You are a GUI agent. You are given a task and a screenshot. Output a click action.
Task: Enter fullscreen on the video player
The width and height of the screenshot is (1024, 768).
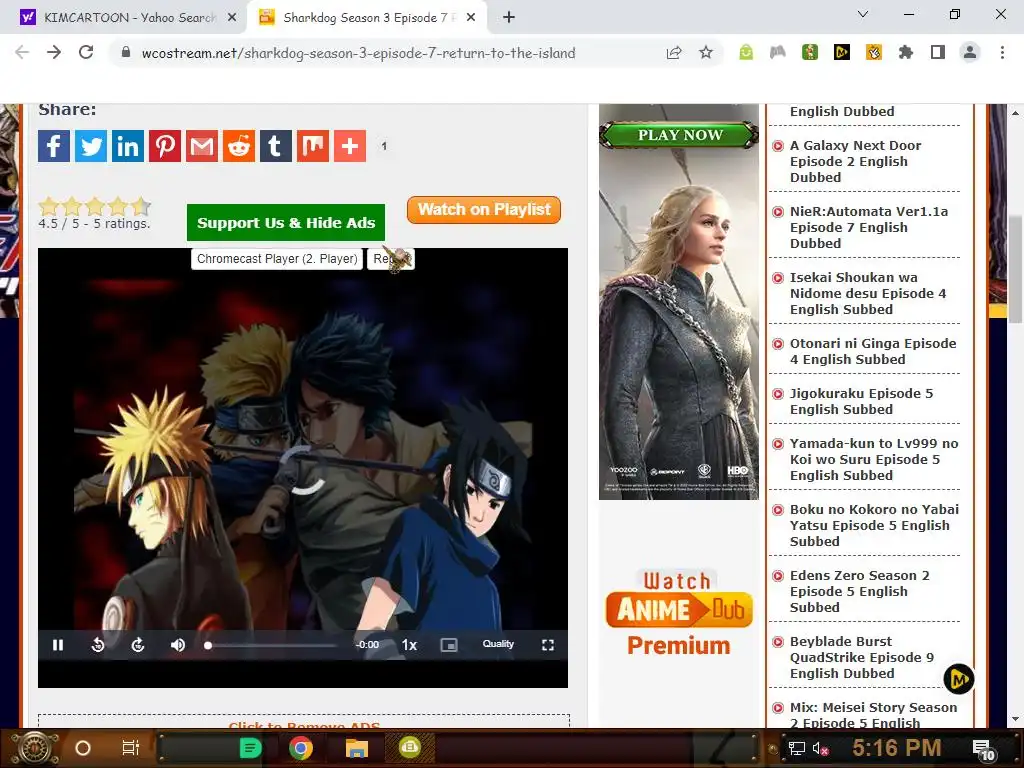tap(548, 645)
